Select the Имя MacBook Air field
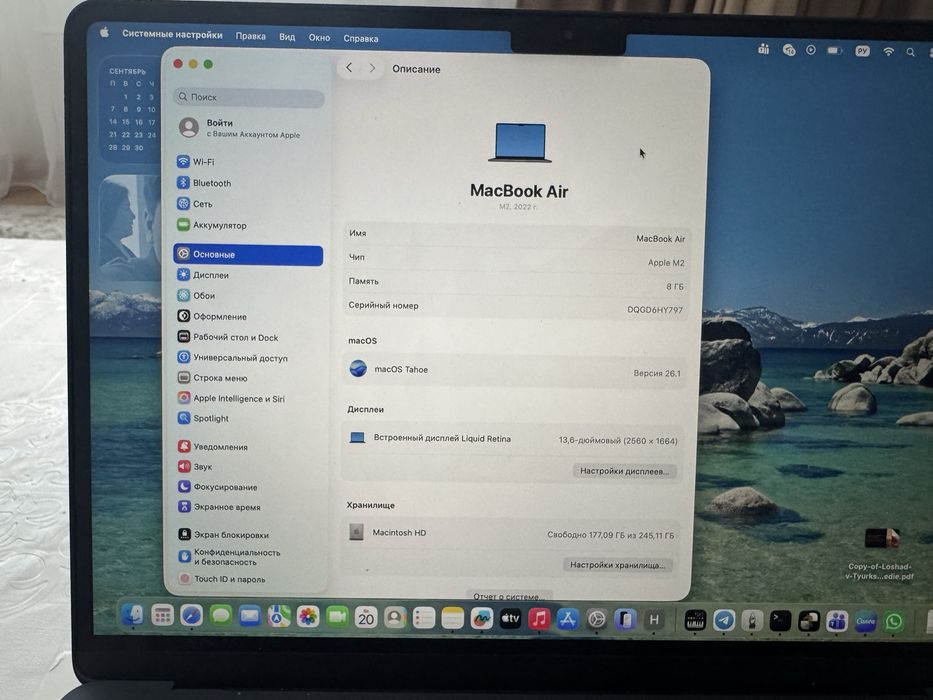 (516, 236)
